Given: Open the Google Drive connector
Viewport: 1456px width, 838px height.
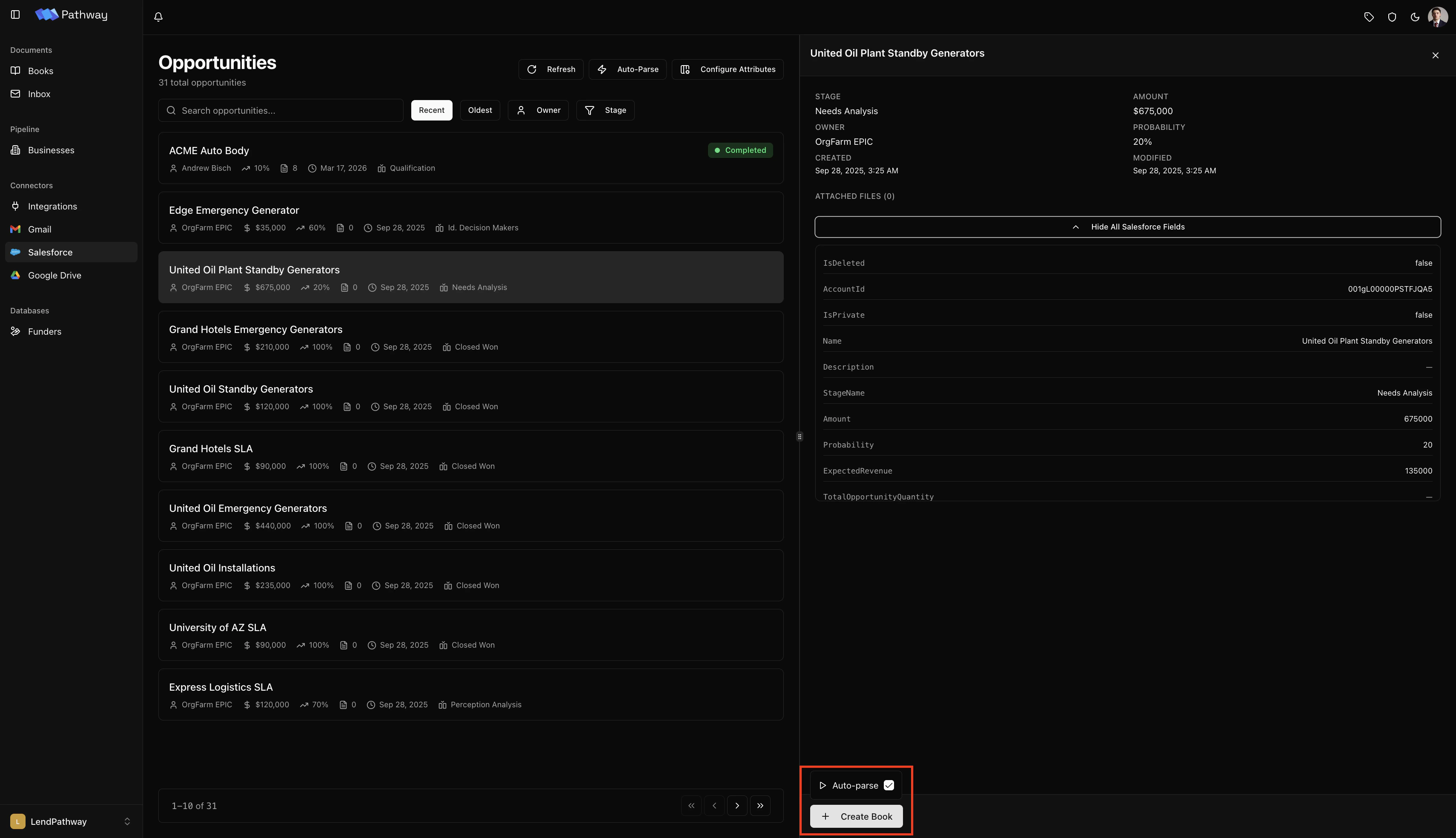Looking at the screenshot, I should click(72, 275).
